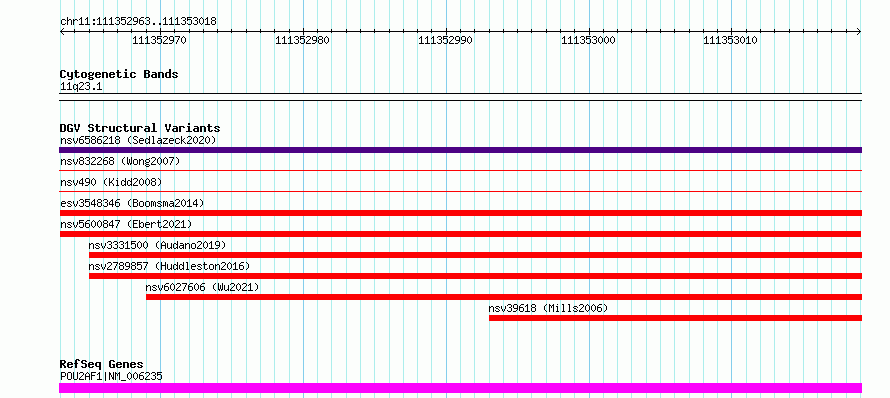Click the esv3548346 (Boomsma2014) text label
Screen dimensions: 890x398
pos(132,203)
